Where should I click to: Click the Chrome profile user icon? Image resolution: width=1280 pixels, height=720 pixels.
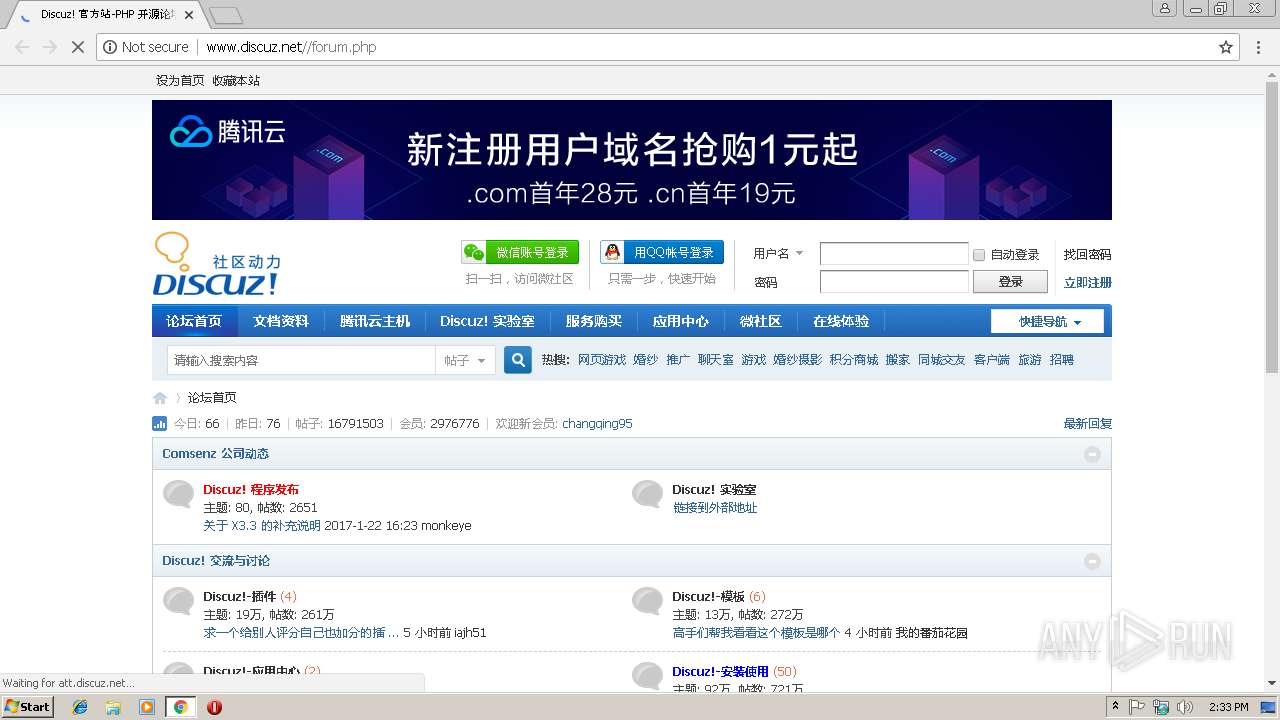1164,8
